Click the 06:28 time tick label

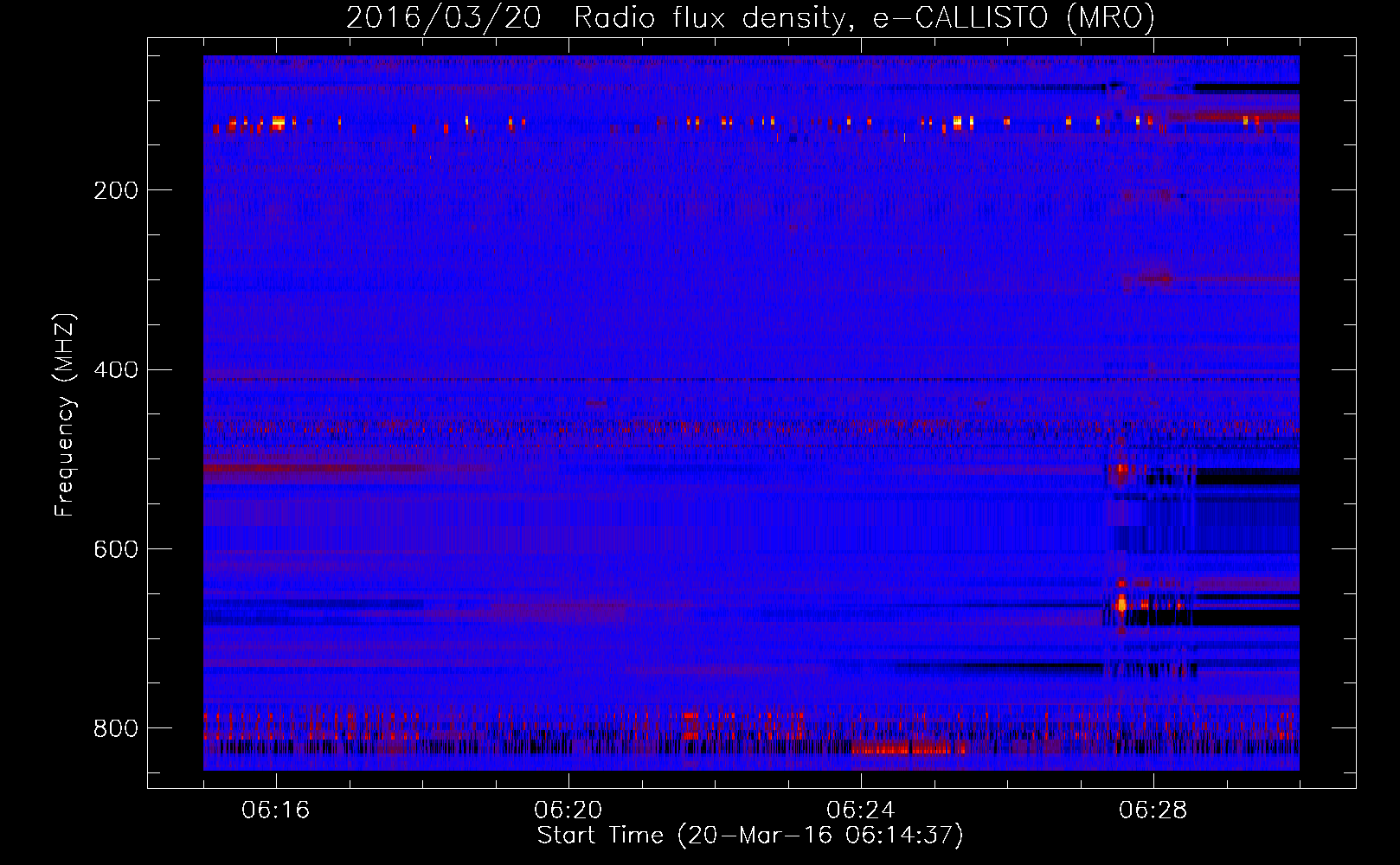1153,811
